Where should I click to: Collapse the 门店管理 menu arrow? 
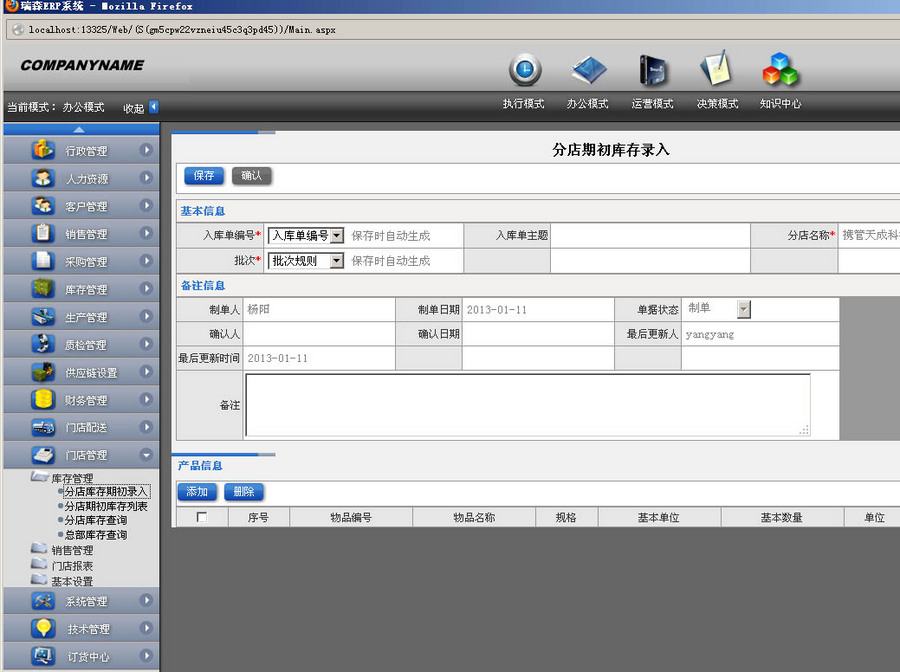[146, 455]
